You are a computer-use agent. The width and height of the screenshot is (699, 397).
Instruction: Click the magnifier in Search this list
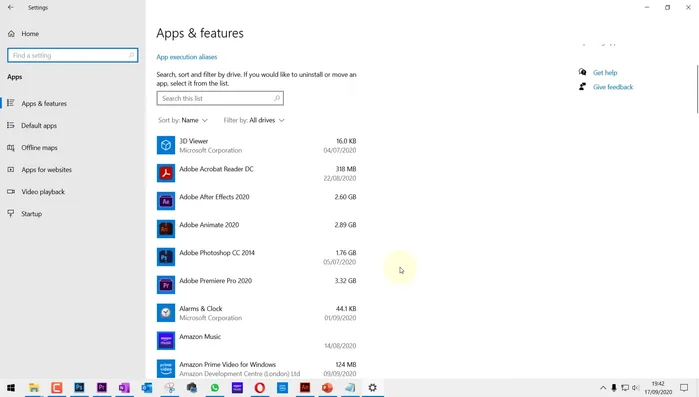click(277, 98)
